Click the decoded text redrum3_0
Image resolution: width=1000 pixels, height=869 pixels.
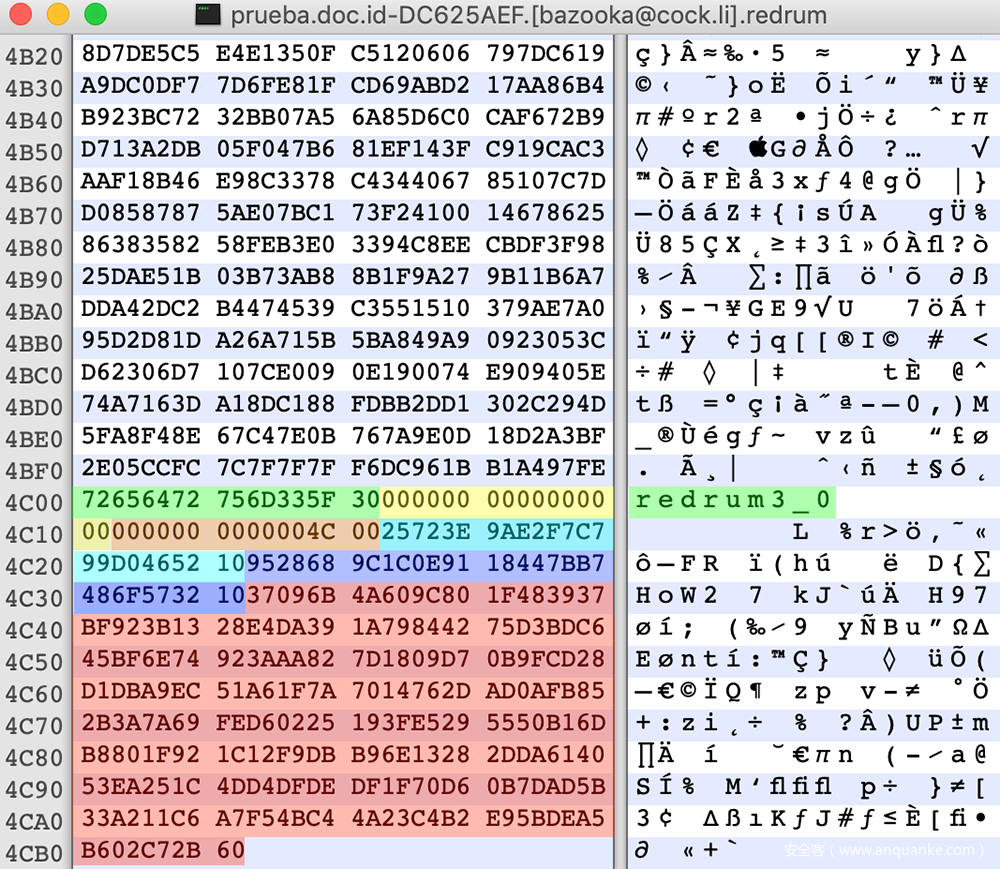(732, 500)
